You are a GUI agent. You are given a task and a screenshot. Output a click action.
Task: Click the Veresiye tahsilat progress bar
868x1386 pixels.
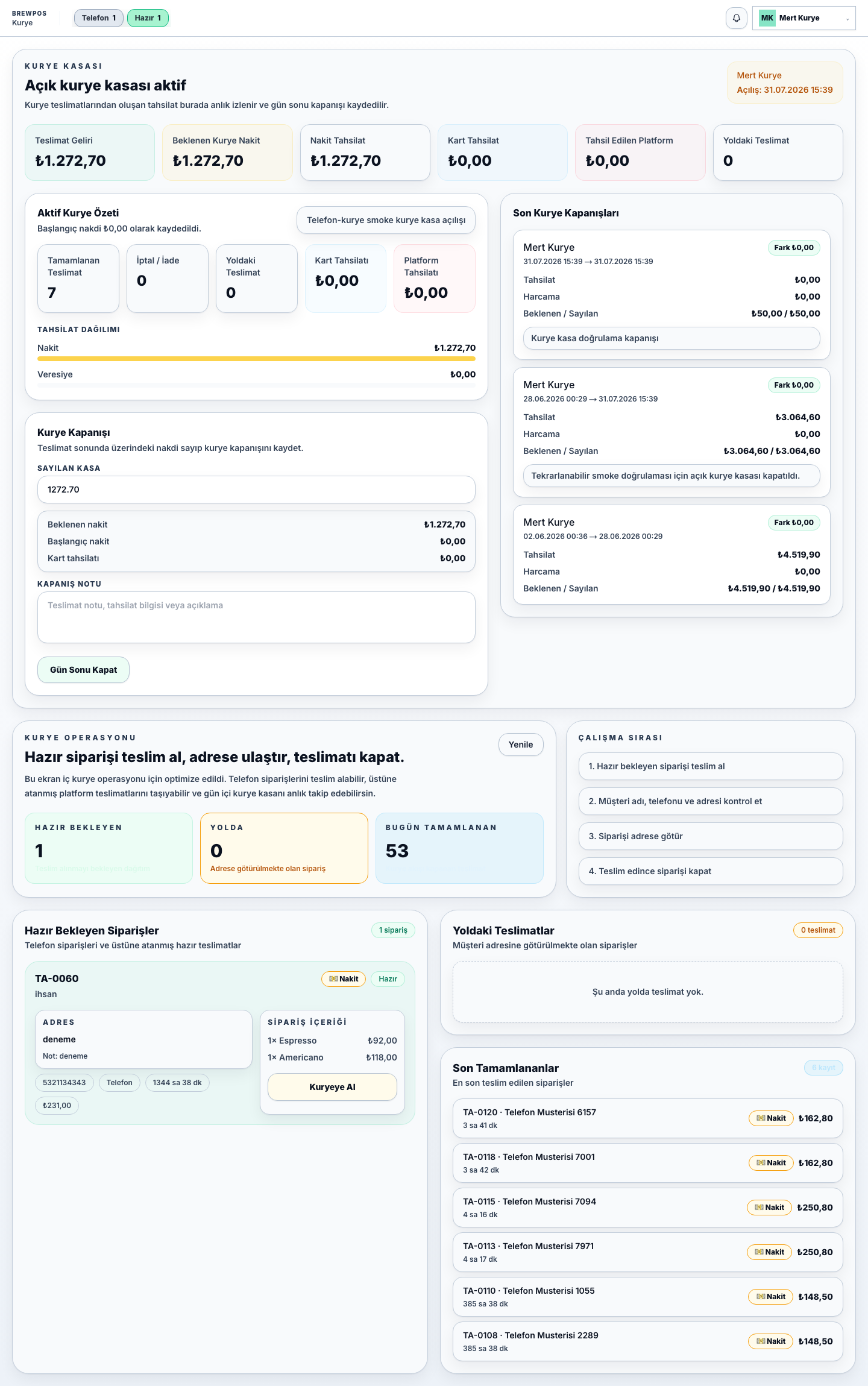coord(256,385)
